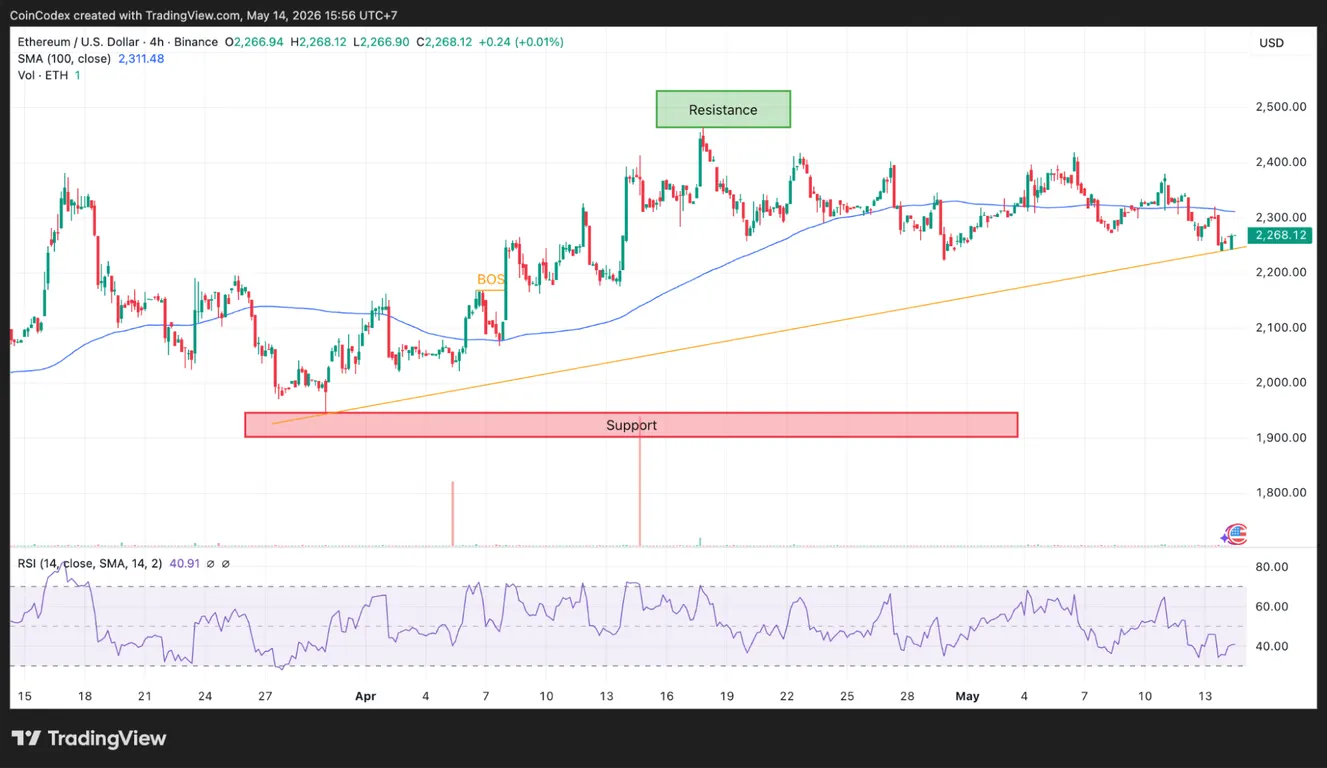The width and height of the screenshot is (1327, 768).
Task: Click the 2,500.00 price axis label
Action: 1280,107
